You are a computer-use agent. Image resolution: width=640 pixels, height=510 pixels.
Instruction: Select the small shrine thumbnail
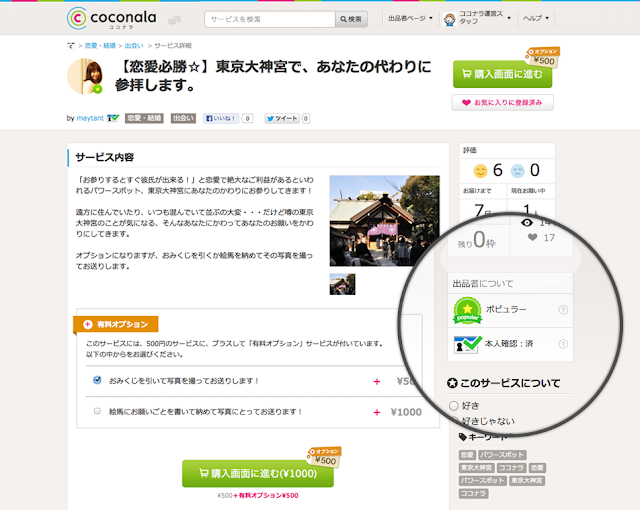click(x=342, y=284)
